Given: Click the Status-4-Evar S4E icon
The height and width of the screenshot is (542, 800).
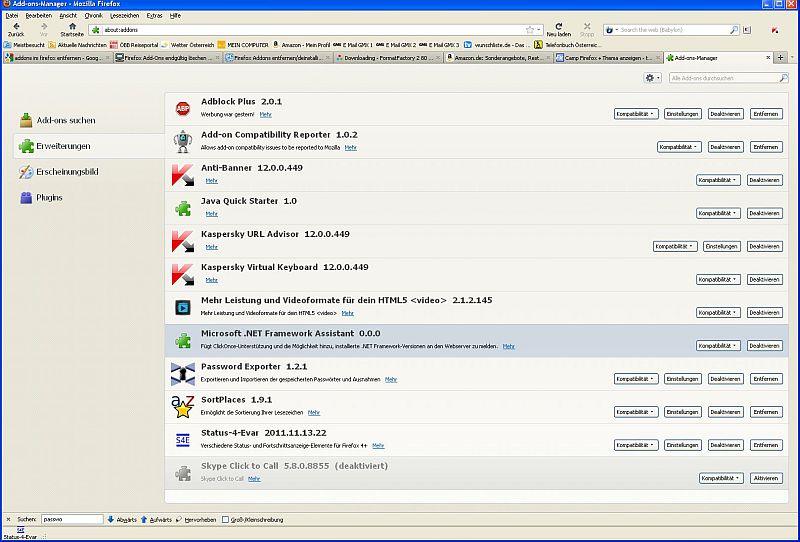Looking at the screenshot, I should tap(183, 440).
